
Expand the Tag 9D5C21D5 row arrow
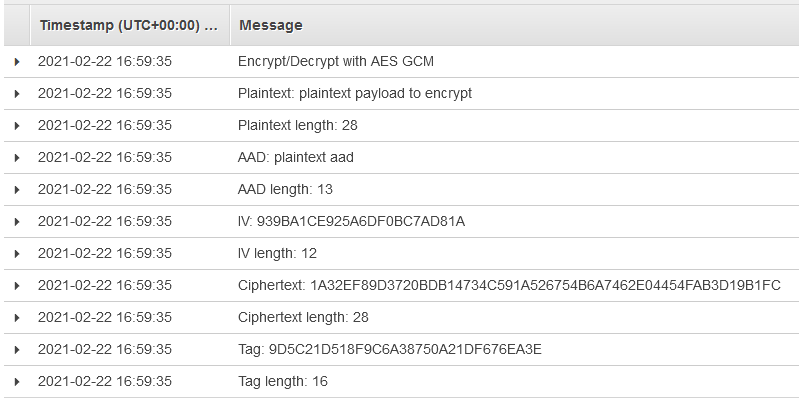pos(17,350)
